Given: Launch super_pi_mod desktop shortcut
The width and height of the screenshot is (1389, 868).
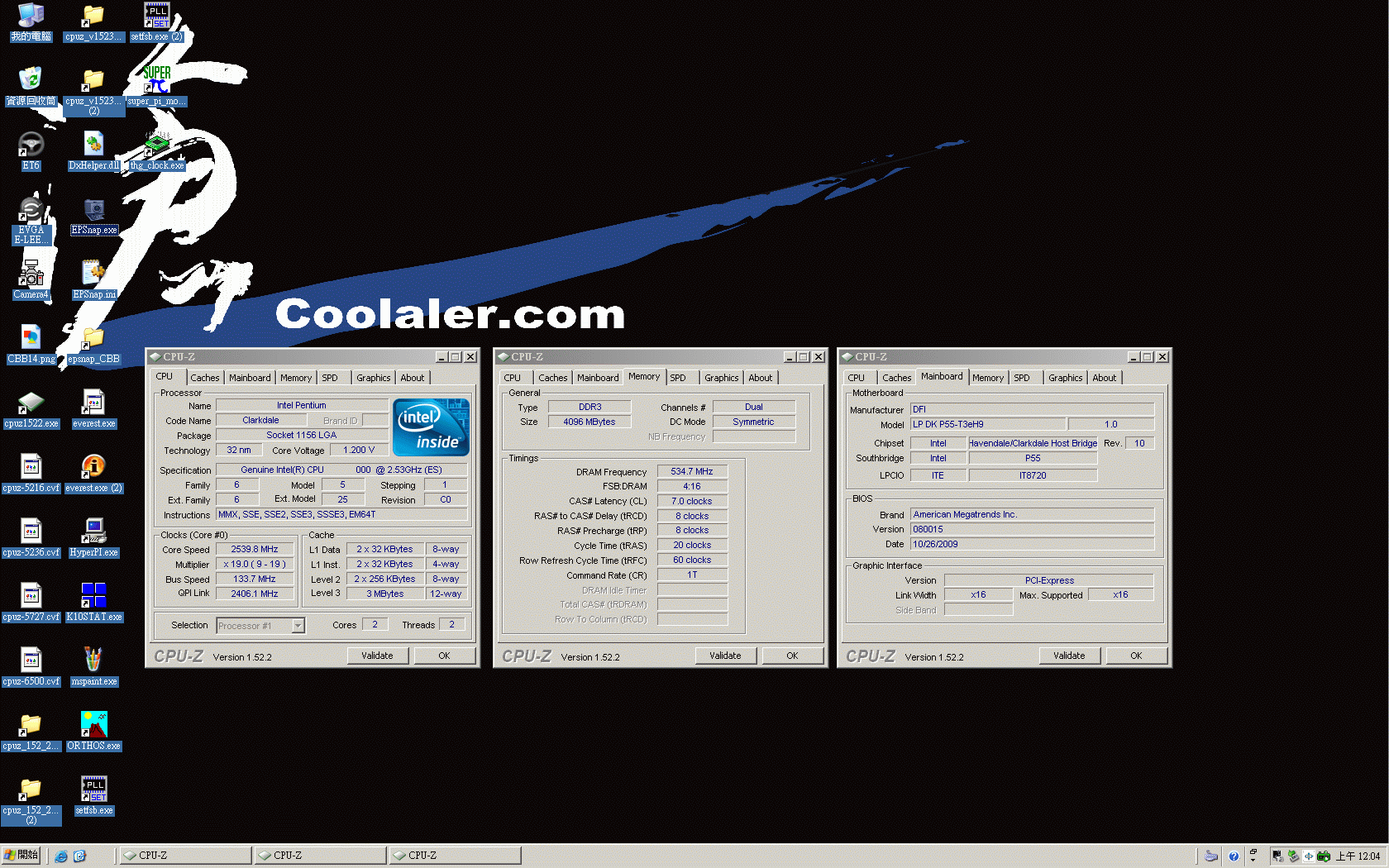Looking at the screenshot, I should pos(156,87).
